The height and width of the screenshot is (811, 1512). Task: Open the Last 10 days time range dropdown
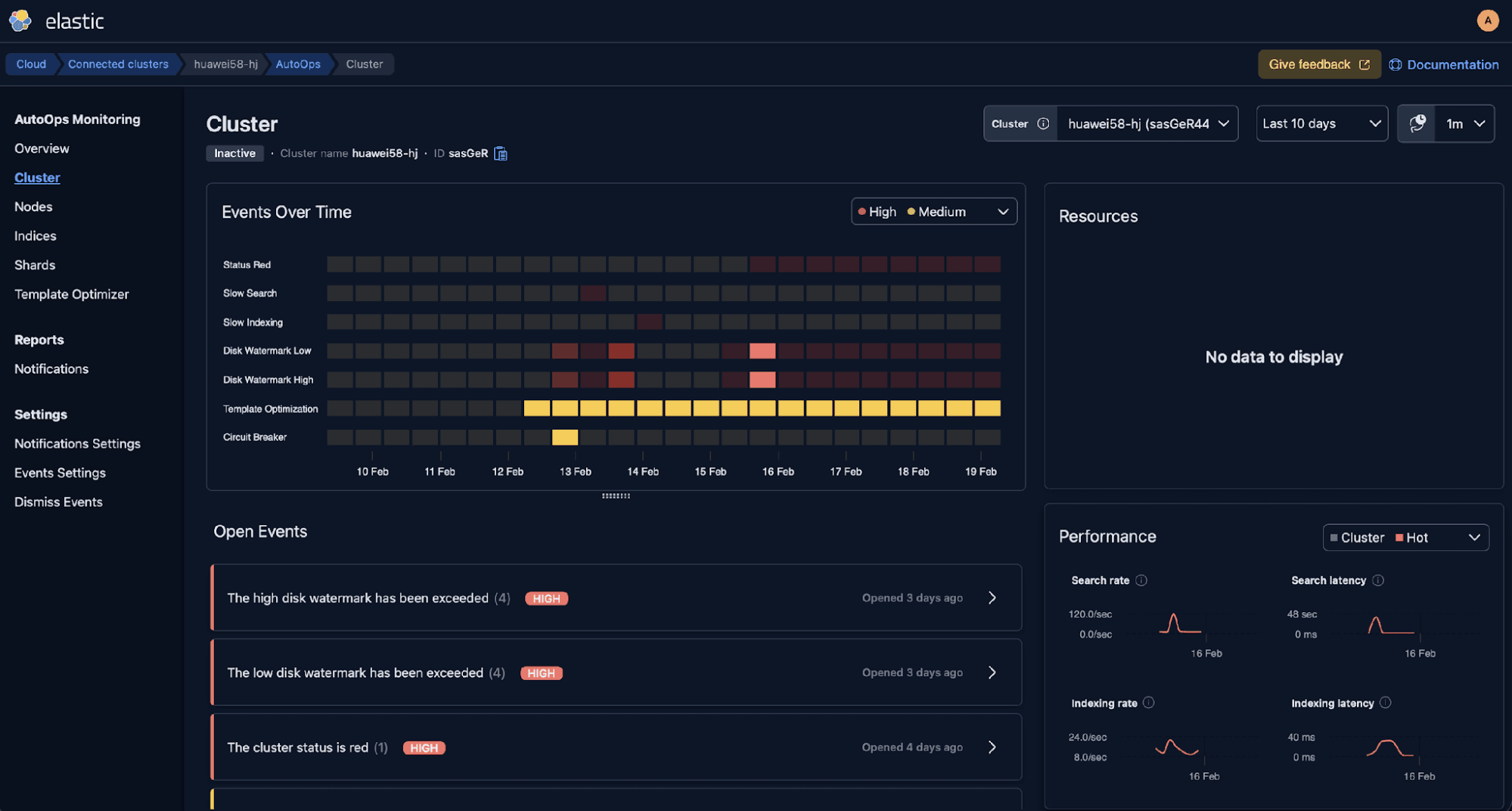coord(1321,123)
